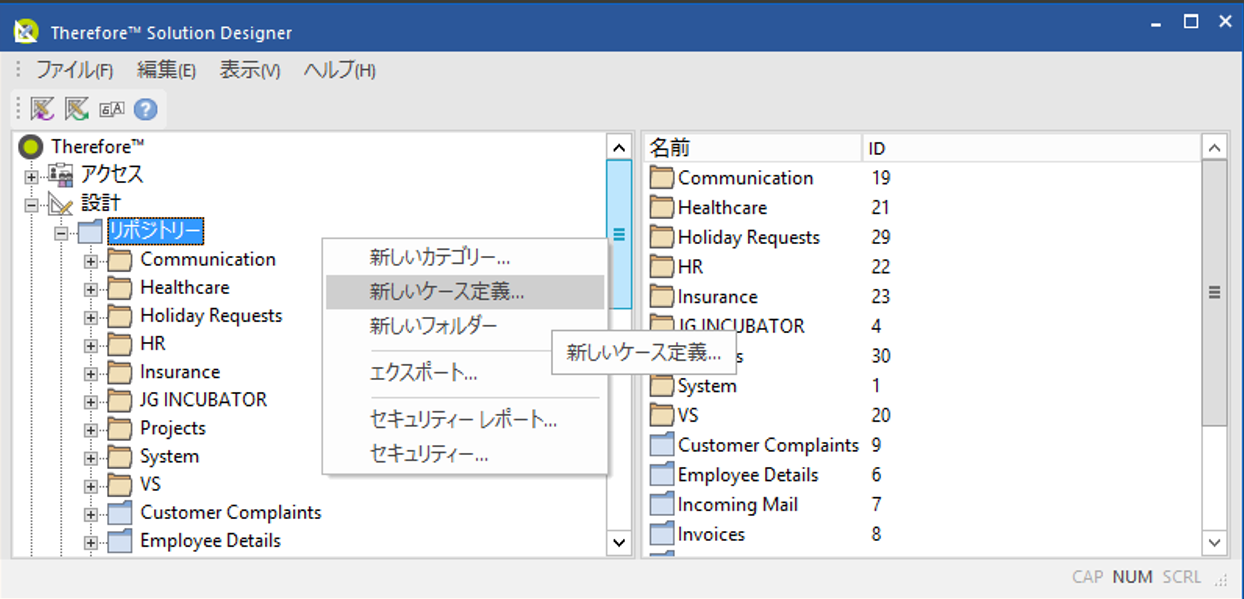Expand the Holiday Requests folder in the tree
Image resolution: width=1244 pixels, height=599 pixels.
pyautogui.click(x=91, y=317)
